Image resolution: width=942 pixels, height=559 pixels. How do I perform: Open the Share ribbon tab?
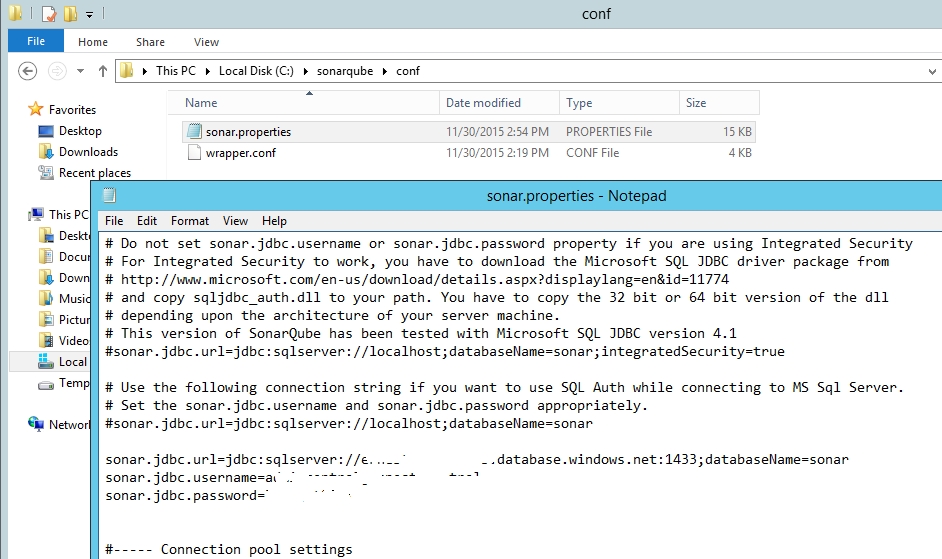[x=150, y=42]
